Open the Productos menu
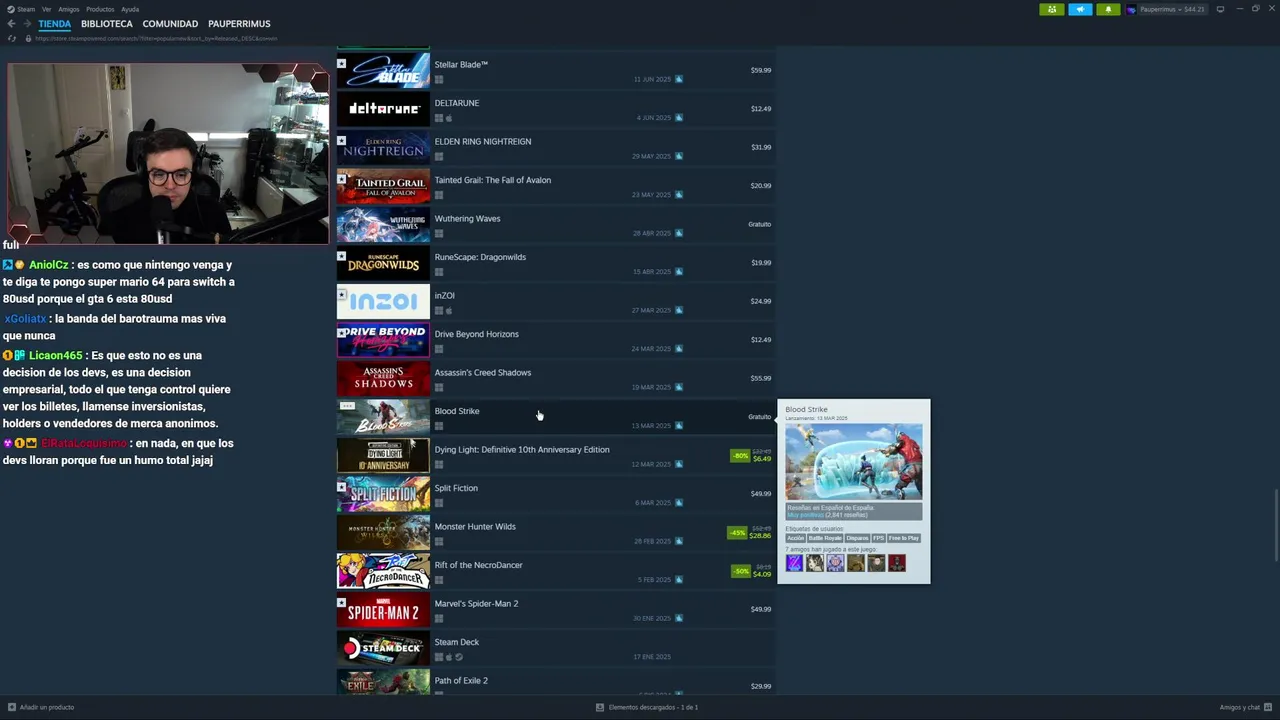This screenshot has height=720, width=1280. pyautogui.click(x=100, y=9)
